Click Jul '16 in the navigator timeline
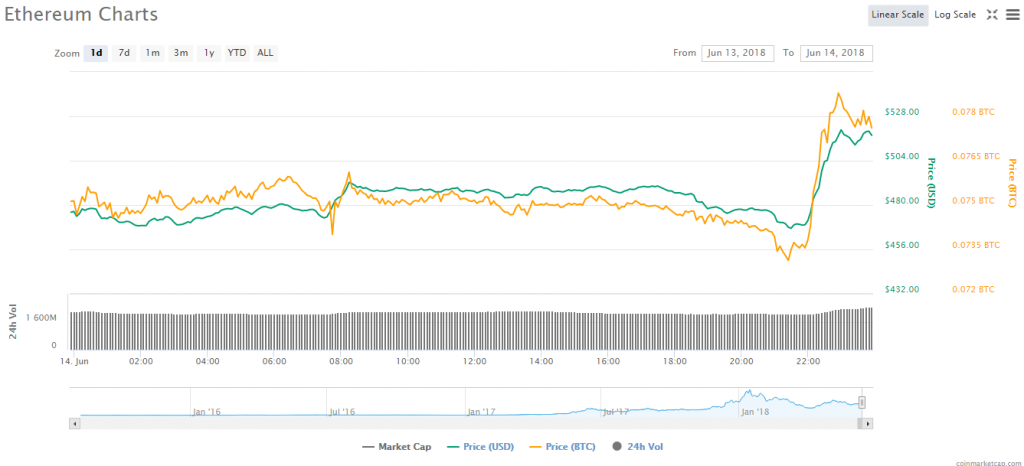1024x466 pixels. pyautogui.click(x=342, y=412)
